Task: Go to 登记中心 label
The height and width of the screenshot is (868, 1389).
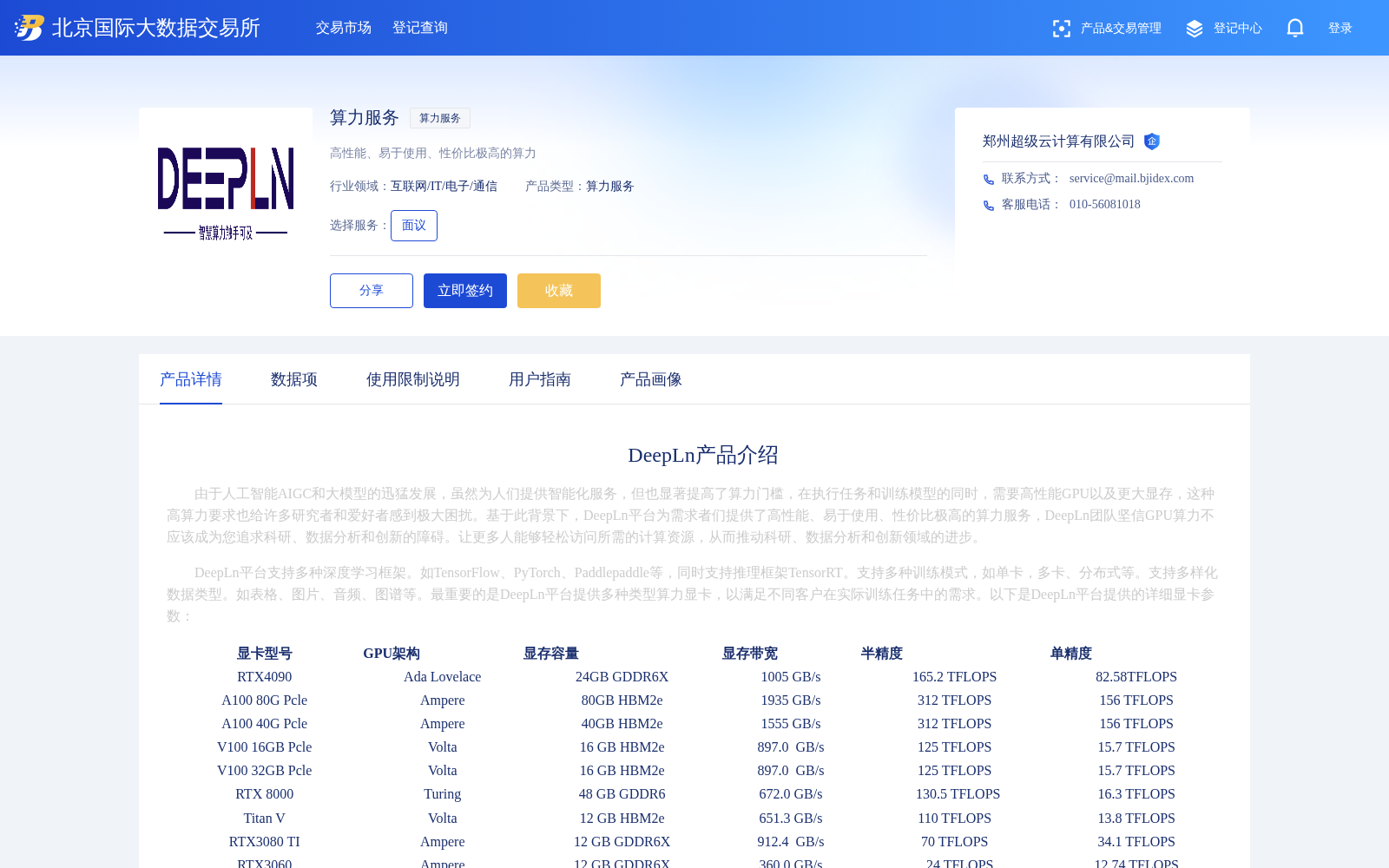Action: [1238, 29]
